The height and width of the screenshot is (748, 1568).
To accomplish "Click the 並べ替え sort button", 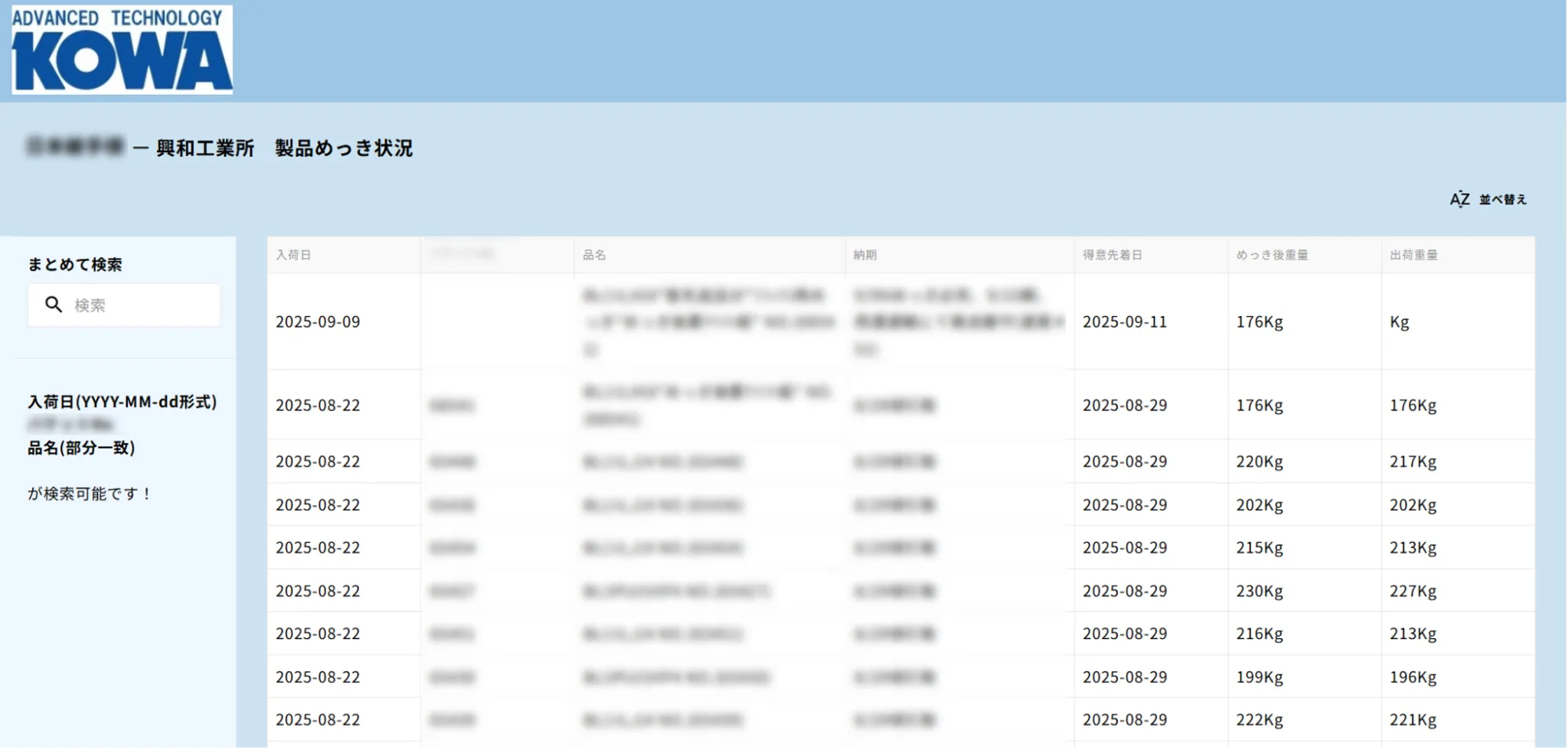I will (x=1502, y=199).
